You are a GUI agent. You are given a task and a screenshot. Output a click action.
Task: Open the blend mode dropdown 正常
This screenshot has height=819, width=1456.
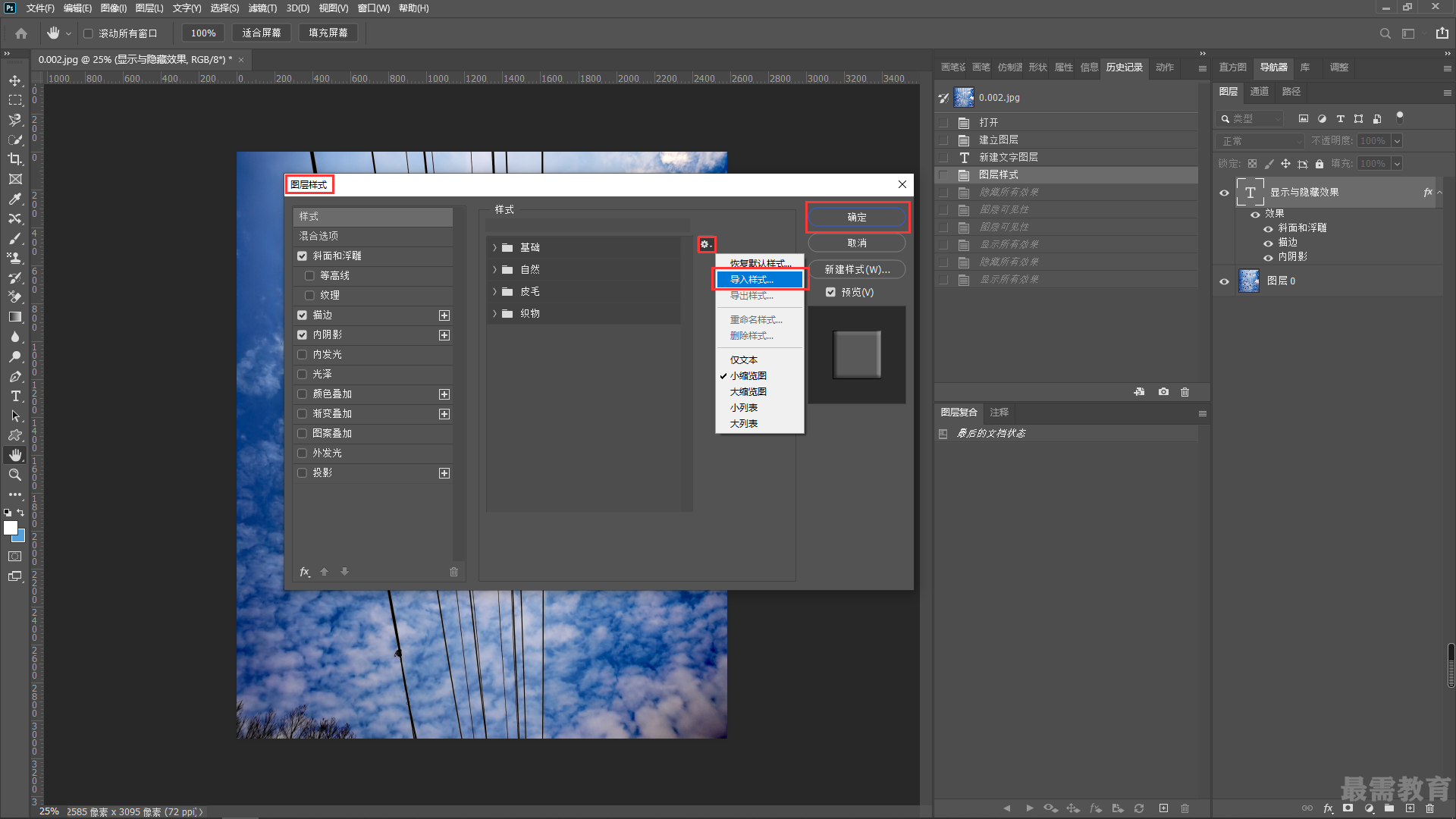[x=1261, y=141]
